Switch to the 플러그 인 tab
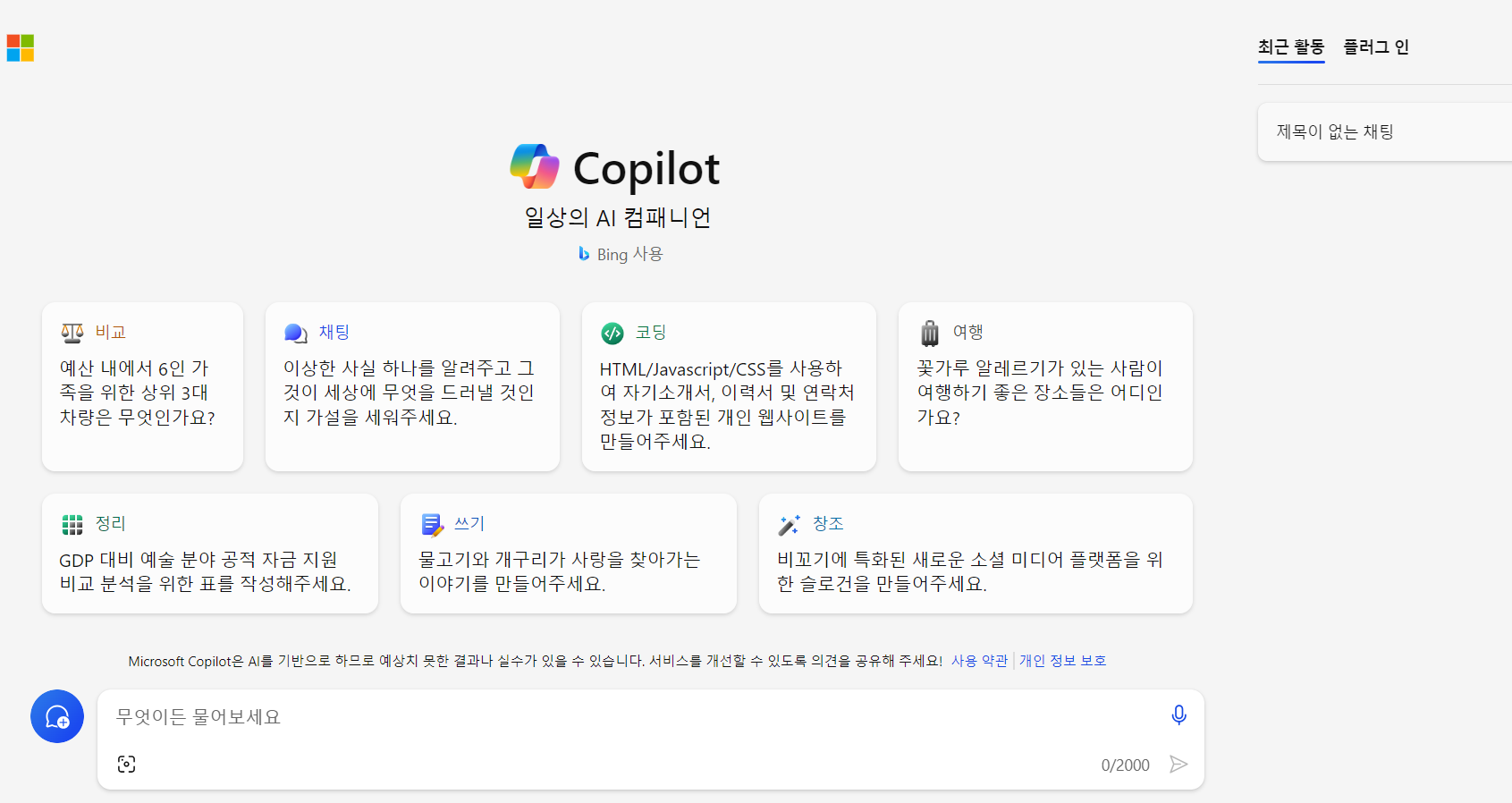1512x803 pixels. (1376, 47)
